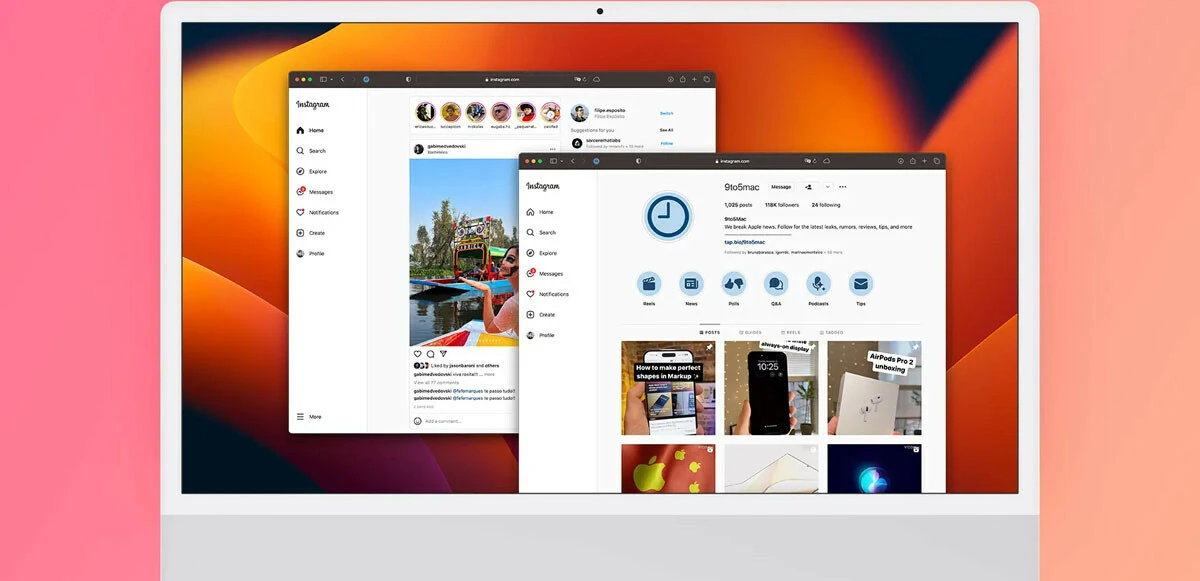Open a new tab in the profile window toolbar

point(924,161)
